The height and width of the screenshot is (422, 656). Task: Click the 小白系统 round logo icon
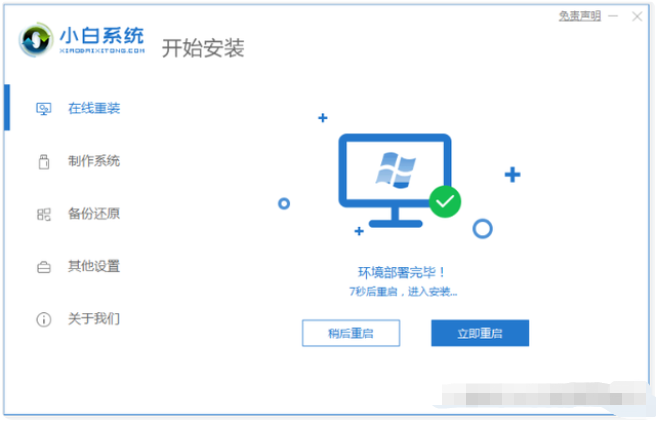coord(36,40)
